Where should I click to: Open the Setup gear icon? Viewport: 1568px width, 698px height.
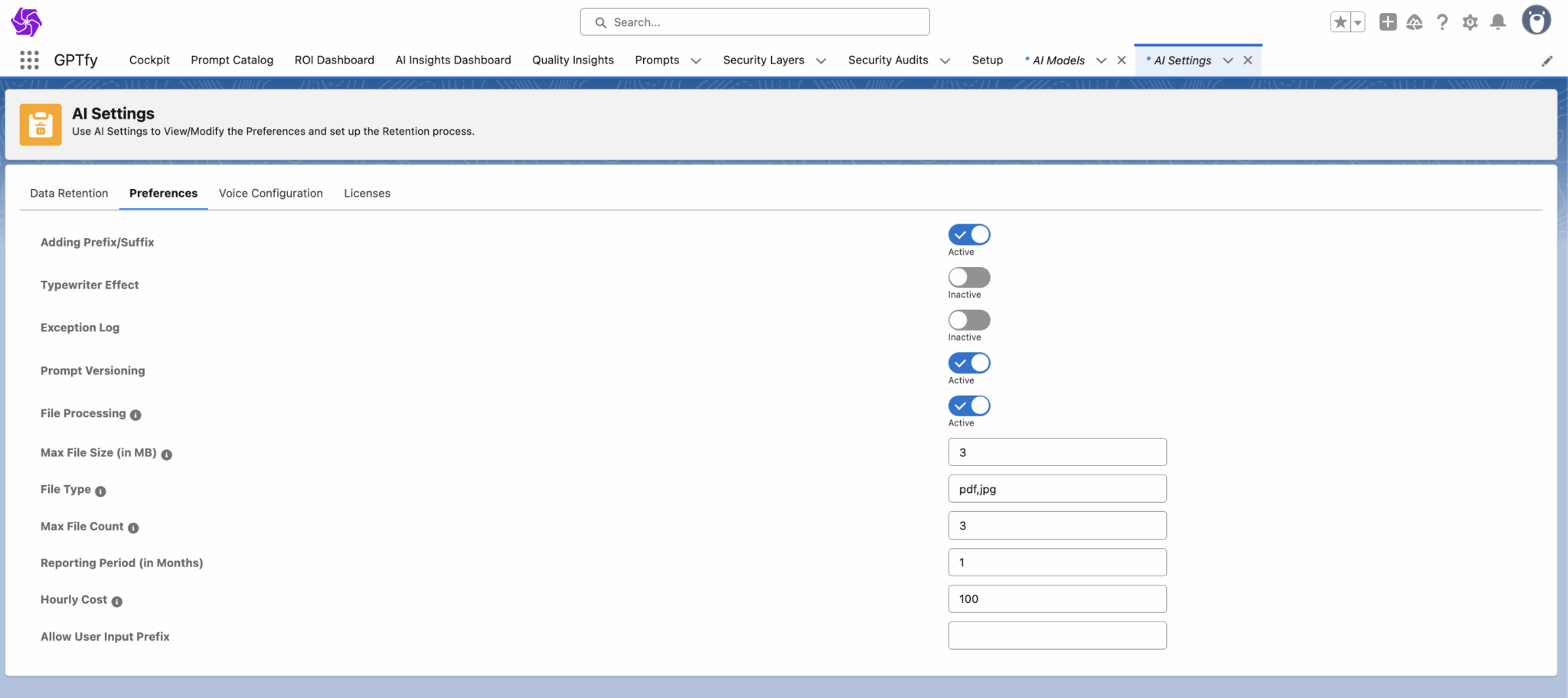tap(1469, 22)
